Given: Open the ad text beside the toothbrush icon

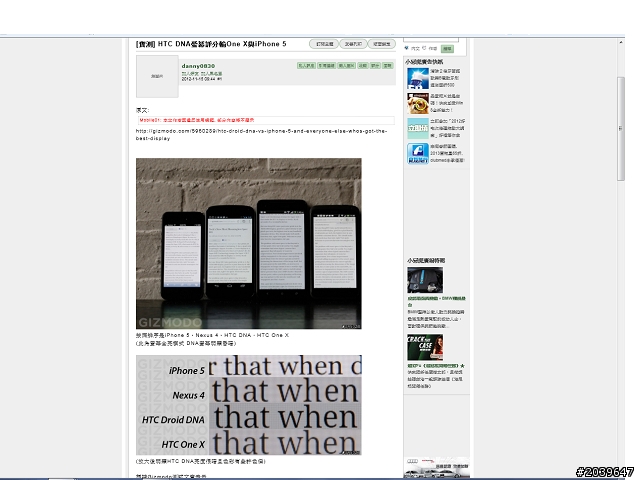Looking at the screenshot, I should click(445, 78).
